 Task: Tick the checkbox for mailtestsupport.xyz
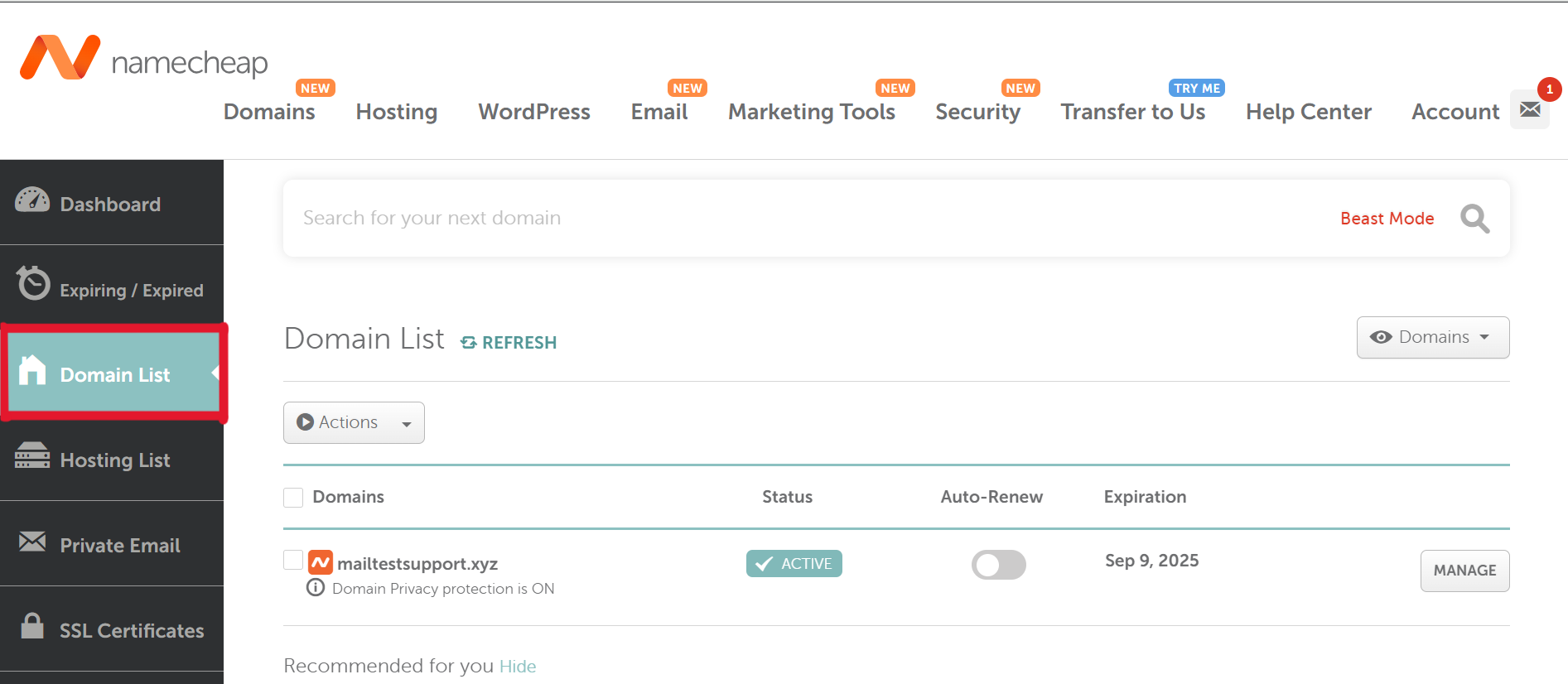click(293, 560)
